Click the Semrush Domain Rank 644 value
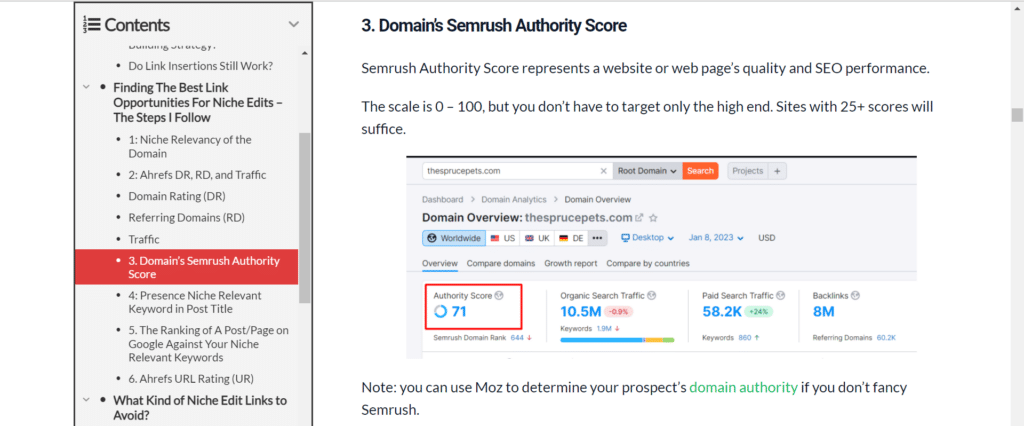The height and width of the screenshot is (426, 1024). tap(517, 338)
